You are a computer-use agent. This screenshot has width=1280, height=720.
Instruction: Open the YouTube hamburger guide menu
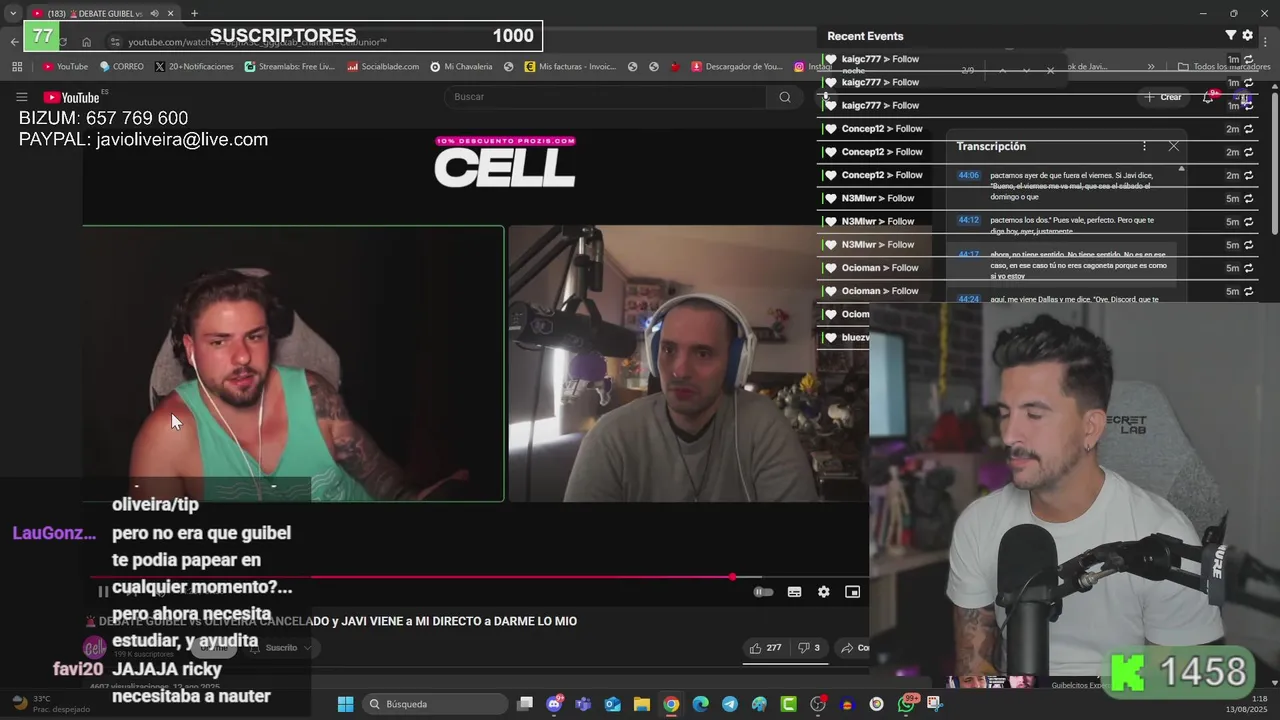21,97
